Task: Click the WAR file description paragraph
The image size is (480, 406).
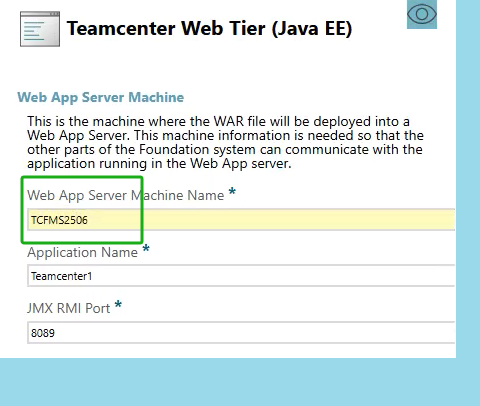Action: [225, 142]
